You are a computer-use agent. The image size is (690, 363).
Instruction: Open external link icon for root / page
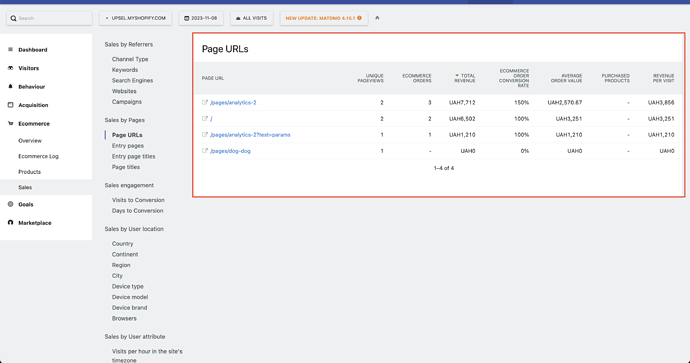[x=205, y=118]
